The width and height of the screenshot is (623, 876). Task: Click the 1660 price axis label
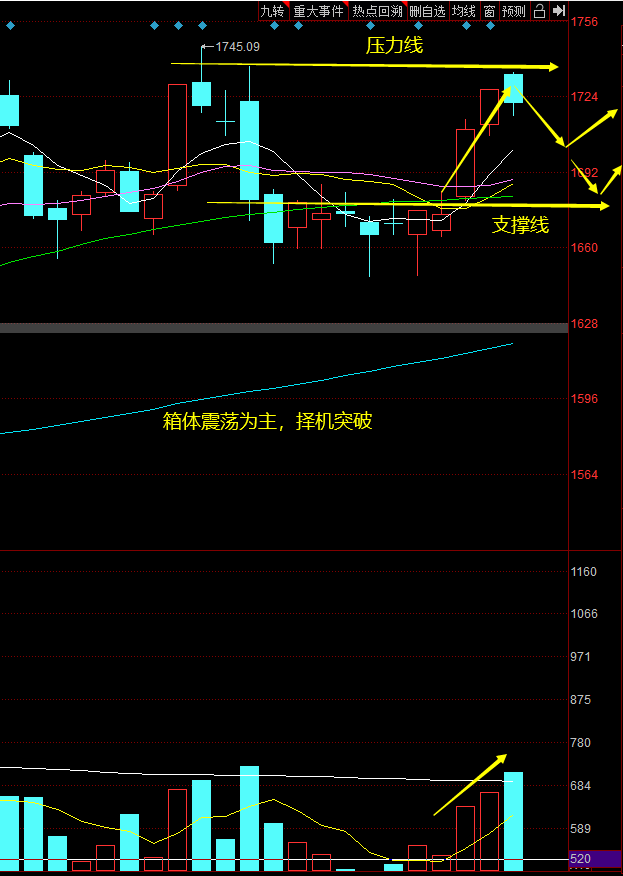[x=584, y=247]
